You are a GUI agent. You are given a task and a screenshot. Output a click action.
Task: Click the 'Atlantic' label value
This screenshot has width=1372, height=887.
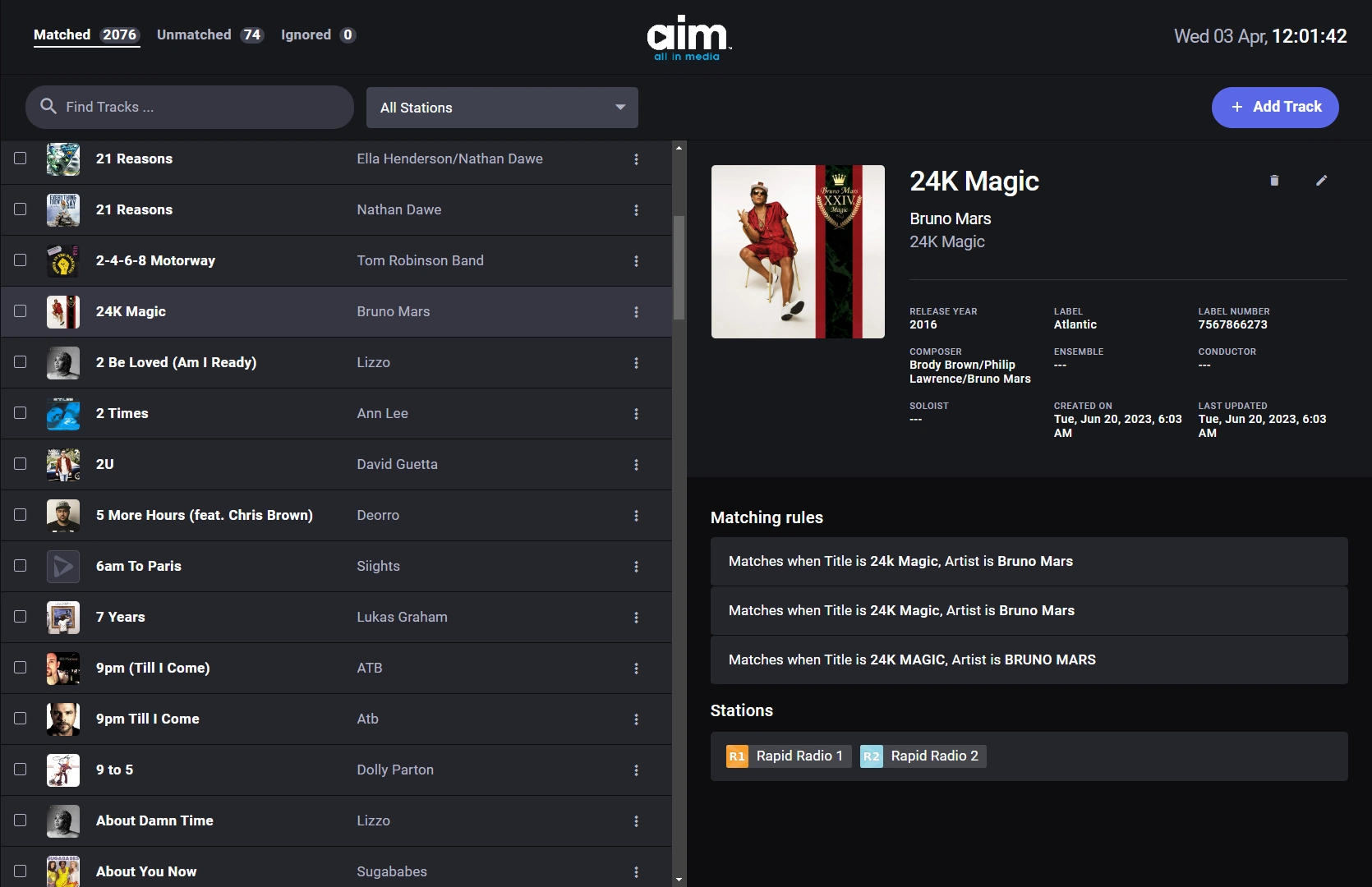1075,325
